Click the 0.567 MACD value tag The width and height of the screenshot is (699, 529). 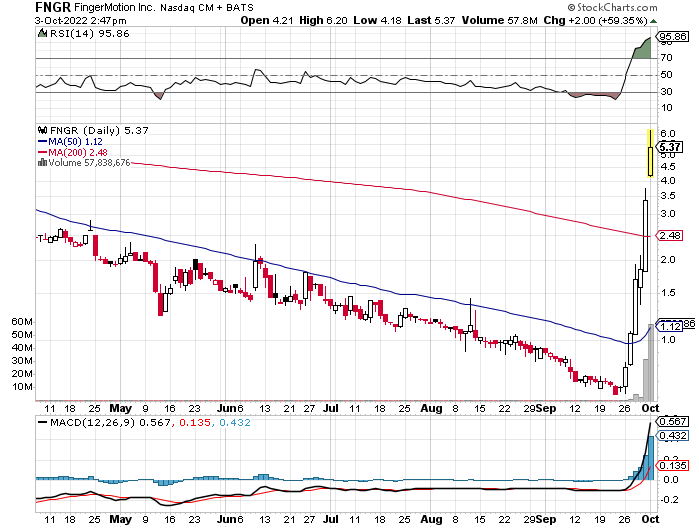pos(673,422)
